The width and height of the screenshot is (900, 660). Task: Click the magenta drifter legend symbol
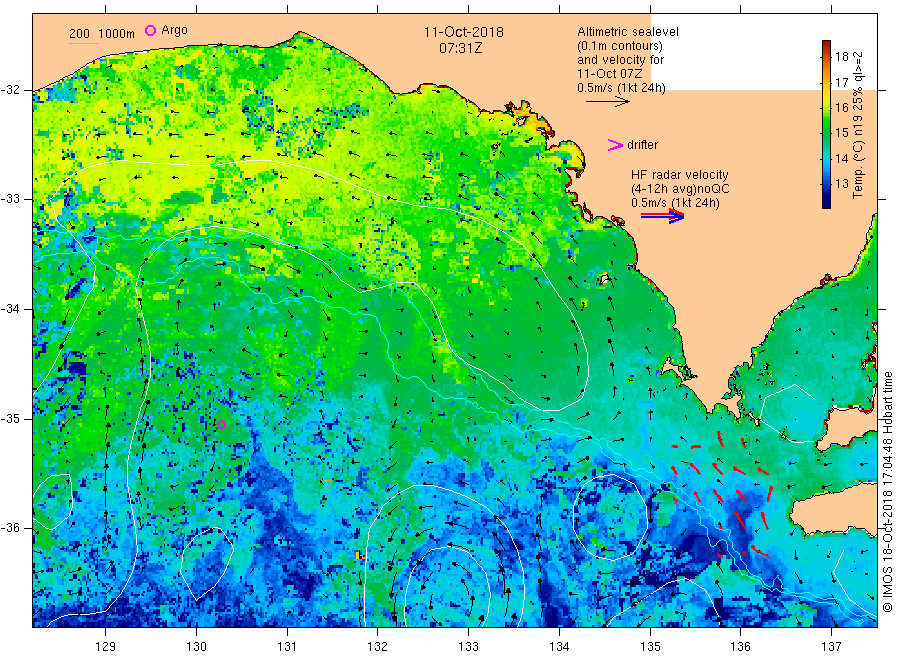pos(615,145)
